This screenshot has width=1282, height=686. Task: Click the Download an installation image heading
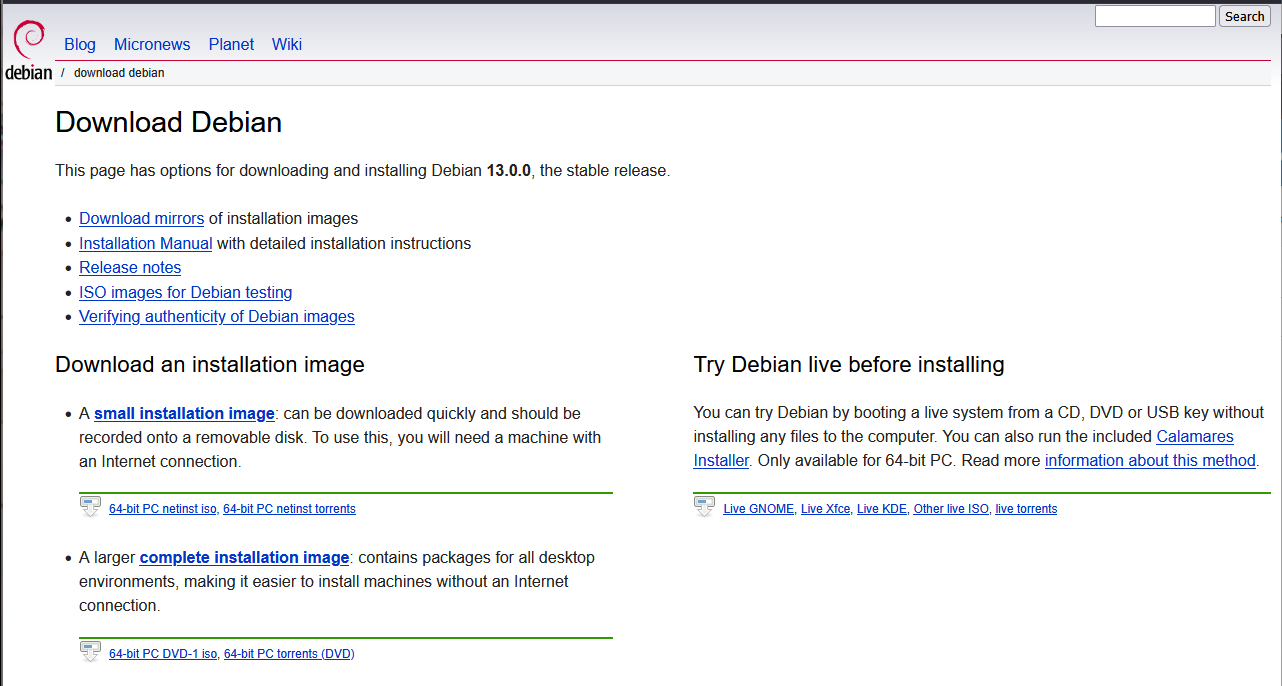tap(210, 364)
